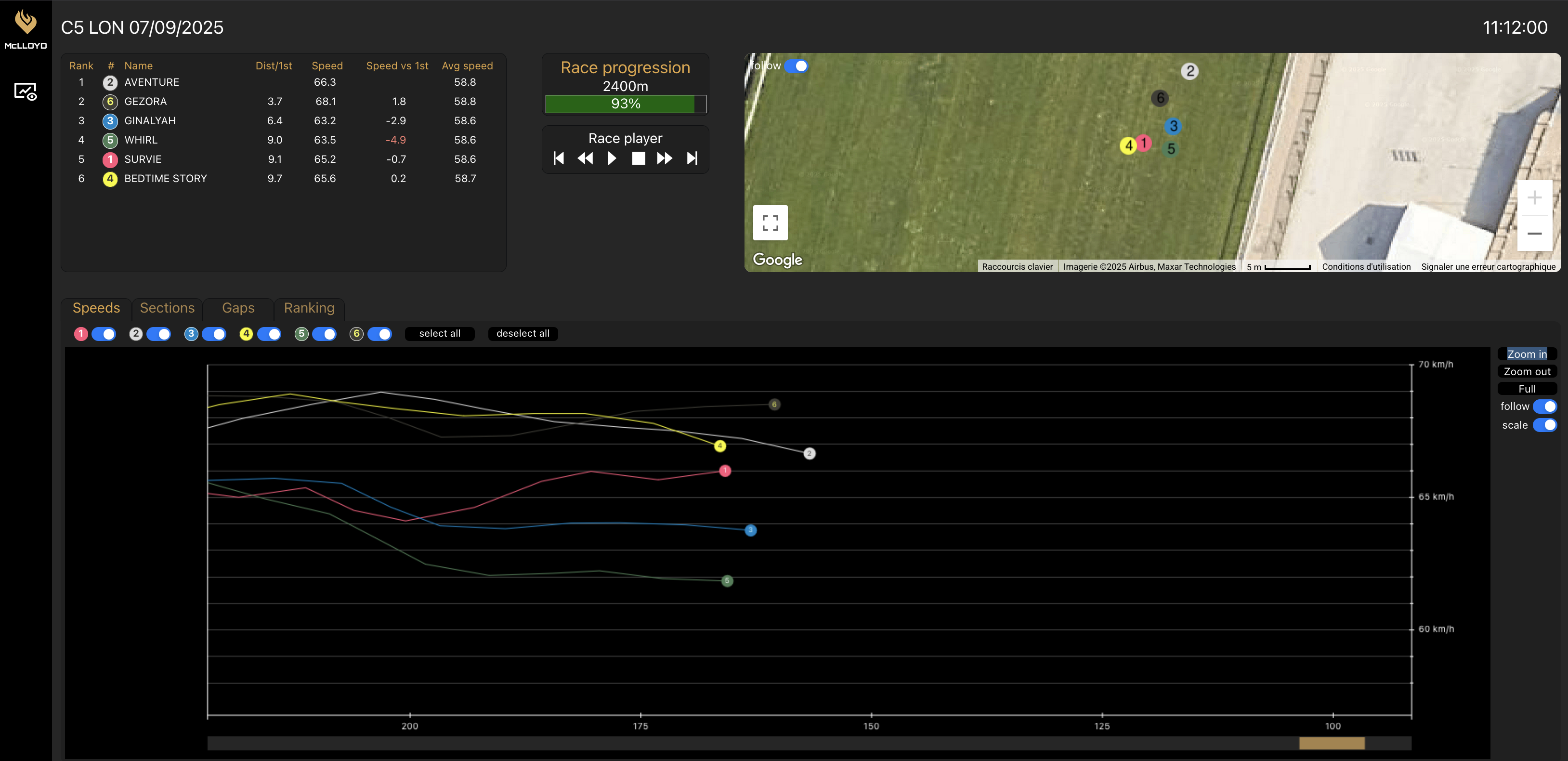Toggle chart follow switch off

click(1544, 406)
